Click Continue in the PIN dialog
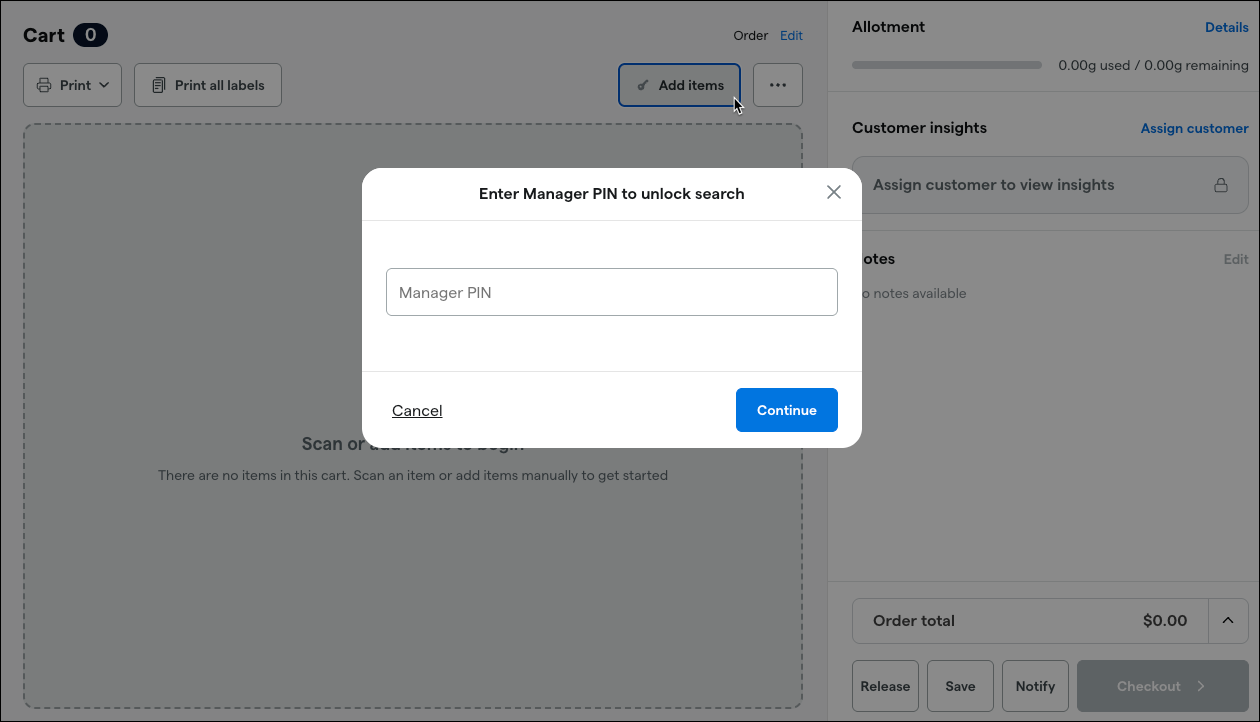This screenshot has height=722, width=1260. tap(787, 410)
